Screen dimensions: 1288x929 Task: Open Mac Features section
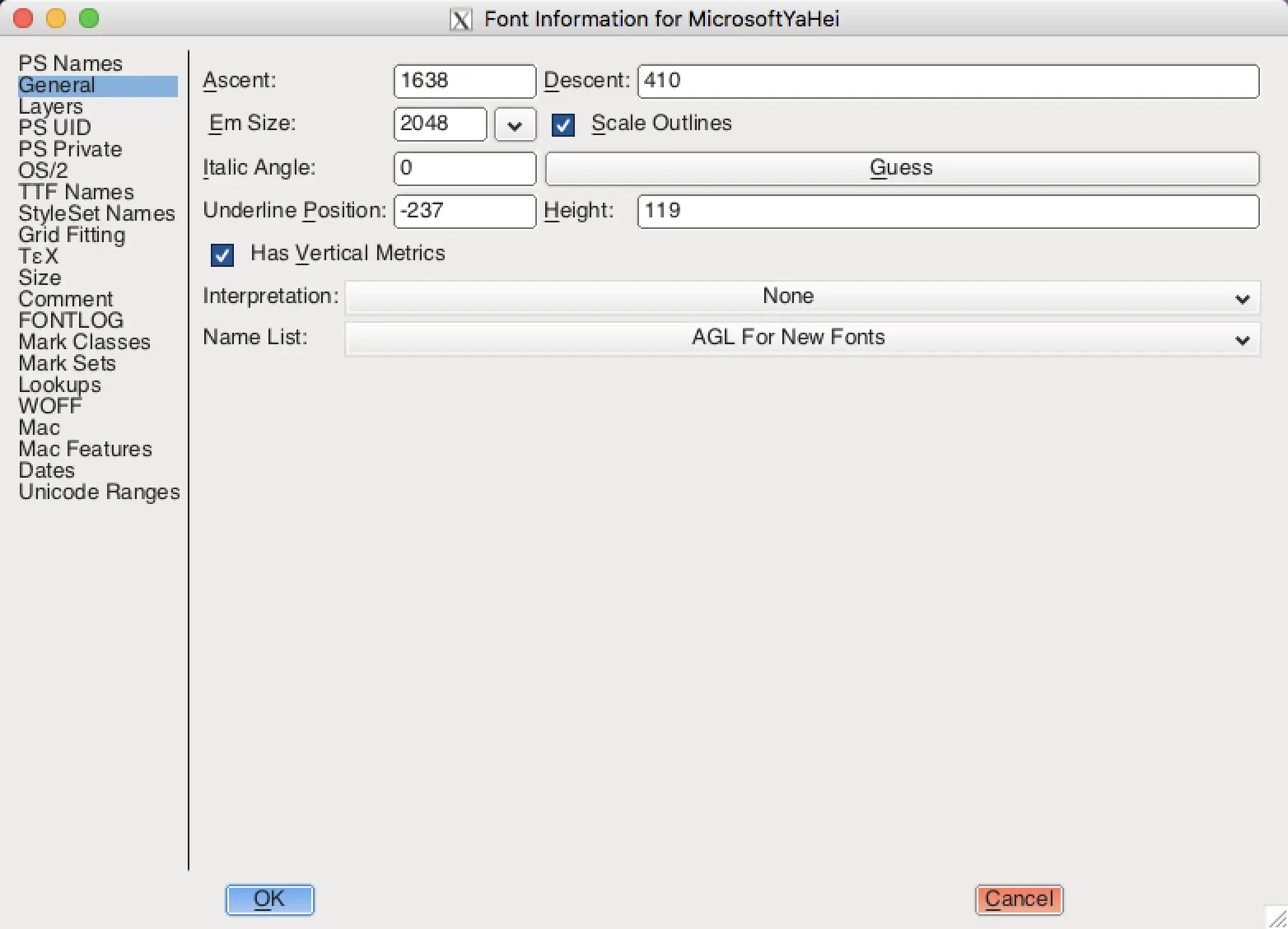85,449
